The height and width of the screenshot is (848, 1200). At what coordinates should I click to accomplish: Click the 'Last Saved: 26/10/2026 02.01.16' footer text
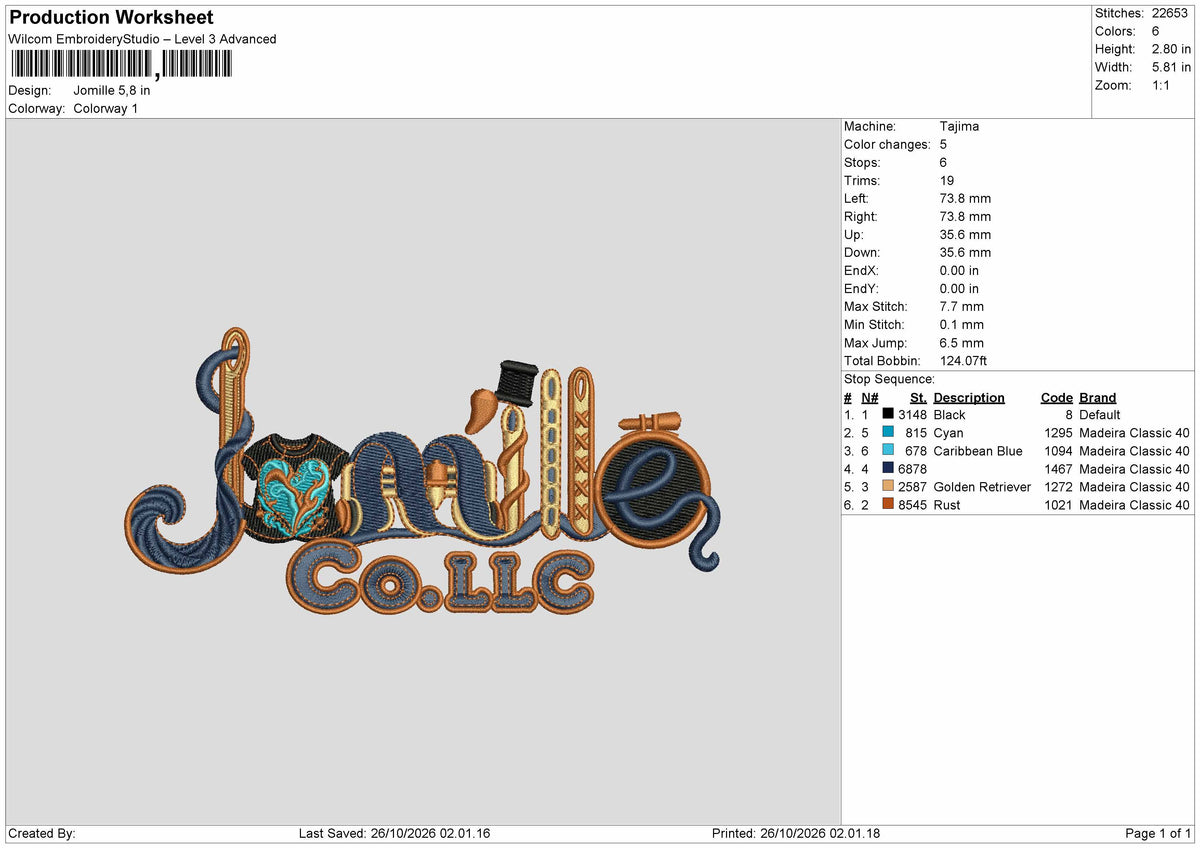click(x=395, y=833)
